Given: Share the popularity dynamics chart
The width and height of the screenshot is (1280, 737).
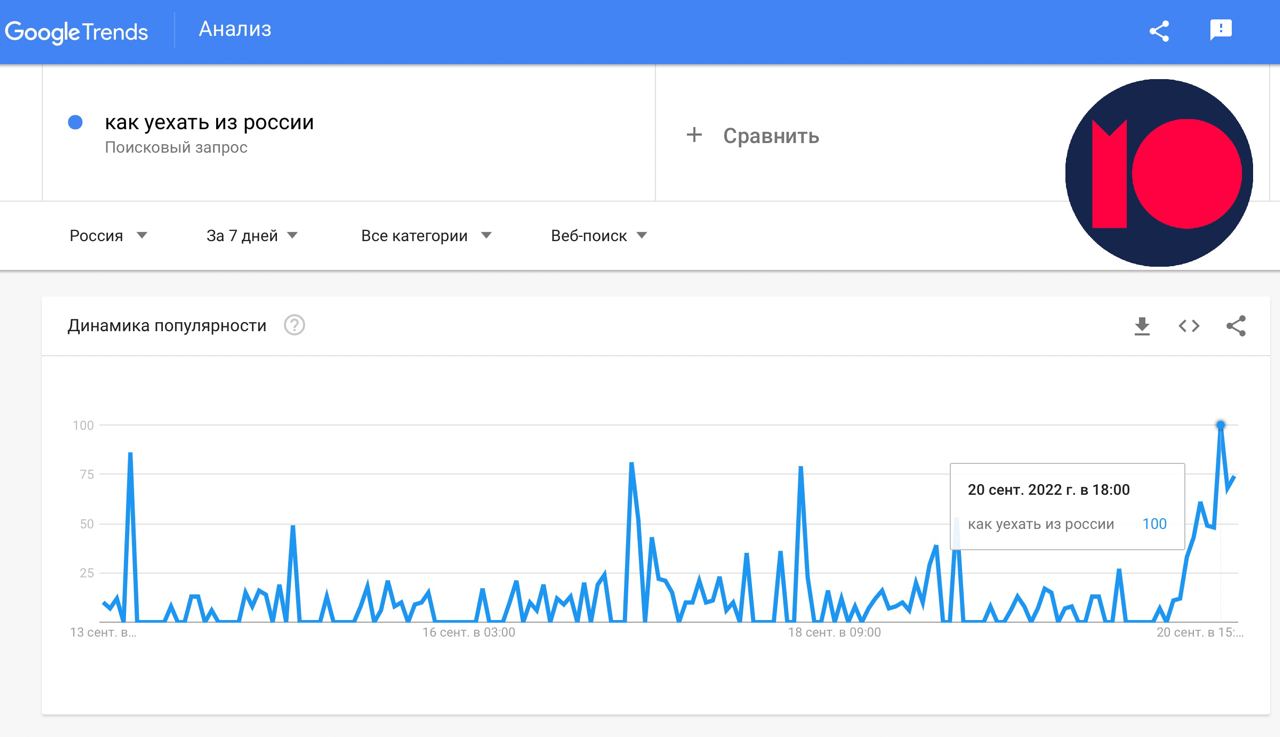Looking at the screenshot, I should point(1236,326).
